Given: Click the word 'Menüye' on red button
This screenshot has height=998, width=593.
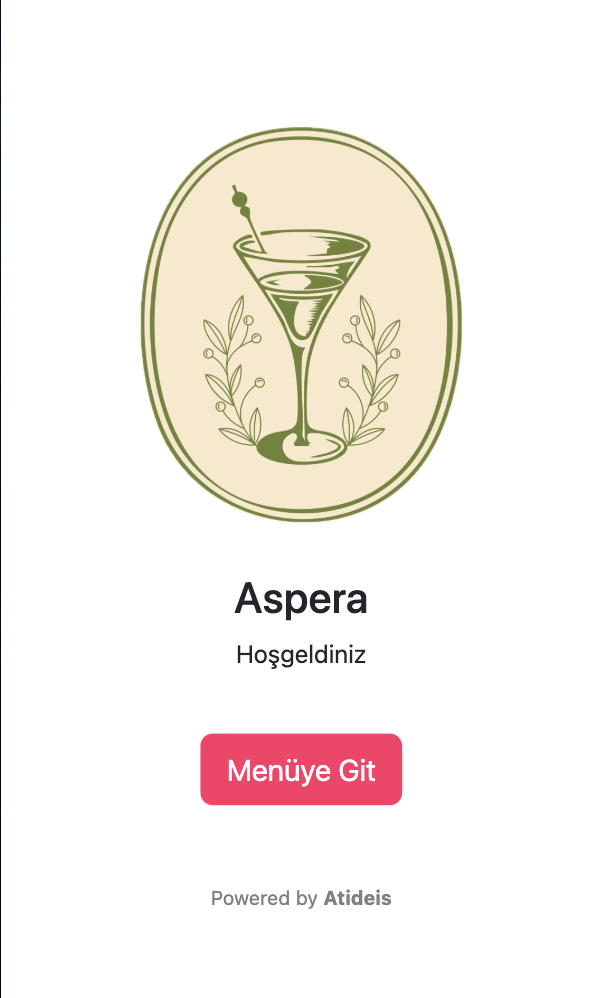Looking at the screenshot, I should click(279, 770).
